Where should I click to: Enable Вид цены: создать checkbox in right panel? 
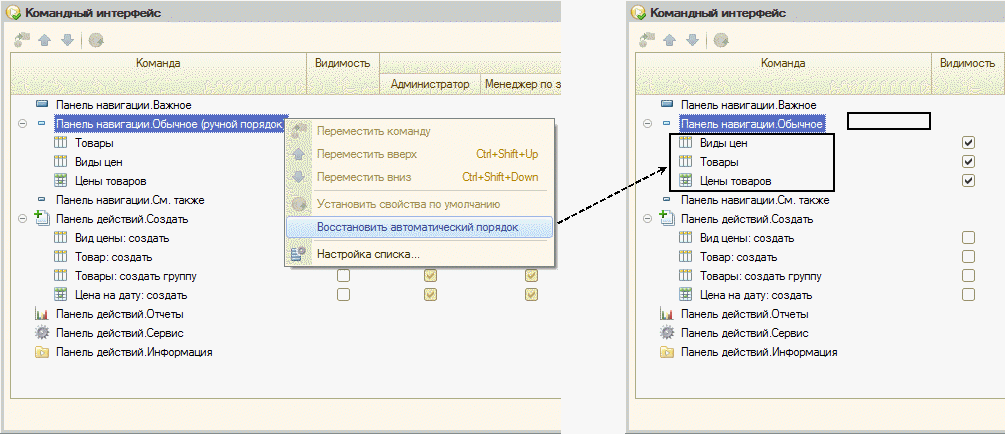(968, 238)
